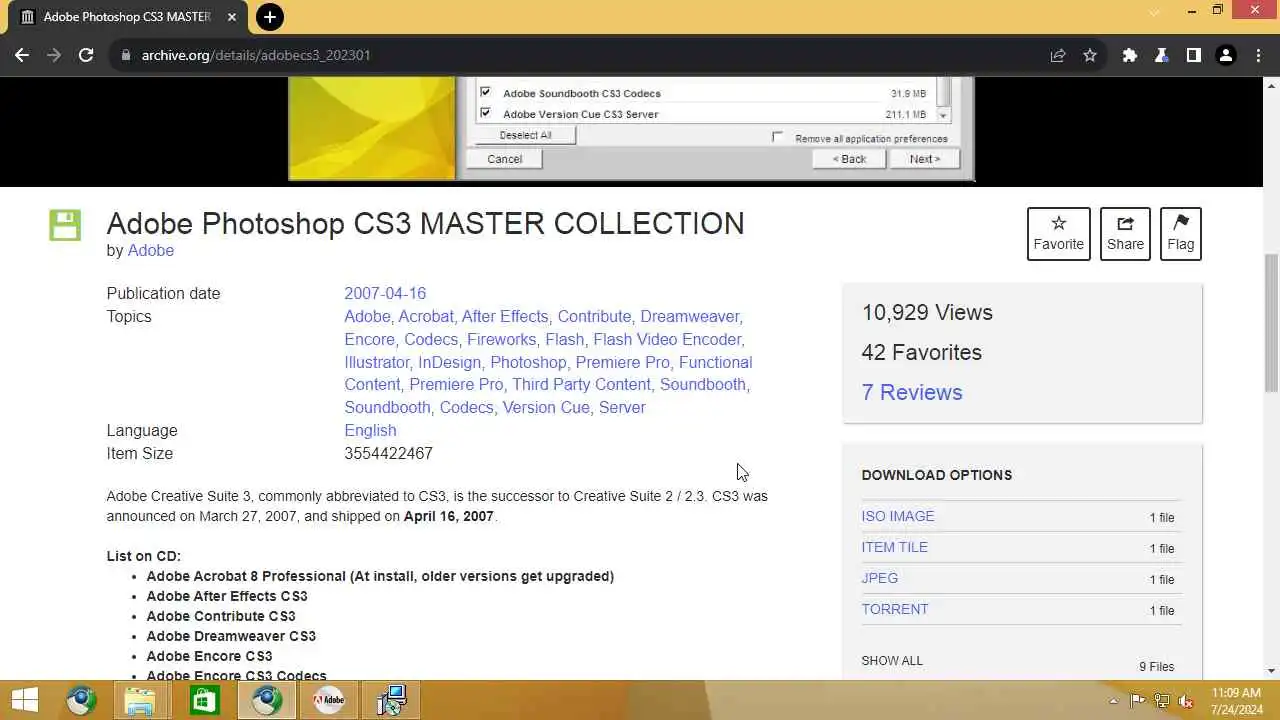Open the Version Cue topic link
The image size is (1280, 720).
[546, 407]
